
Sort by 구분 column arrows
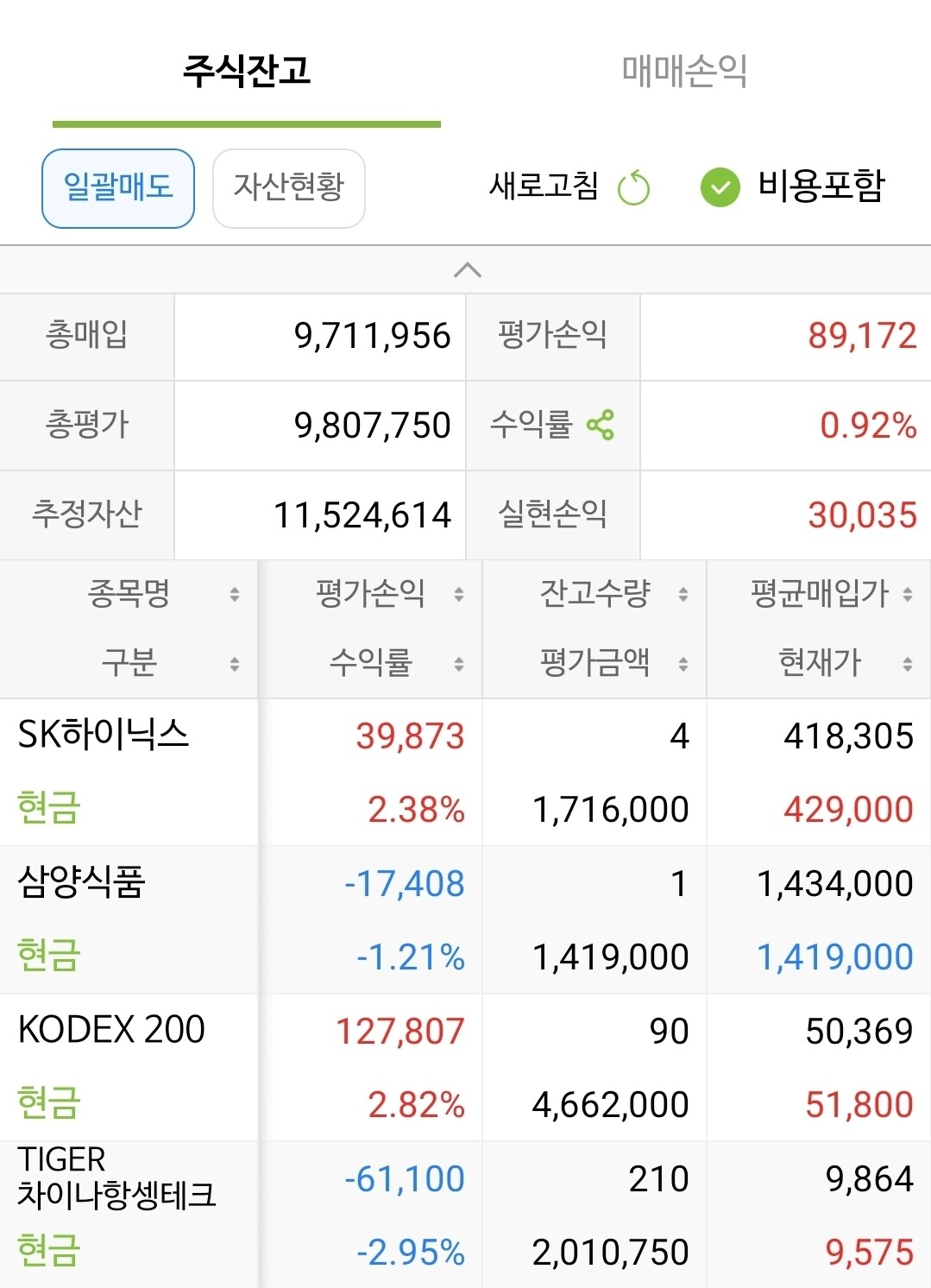pos(234,664)
